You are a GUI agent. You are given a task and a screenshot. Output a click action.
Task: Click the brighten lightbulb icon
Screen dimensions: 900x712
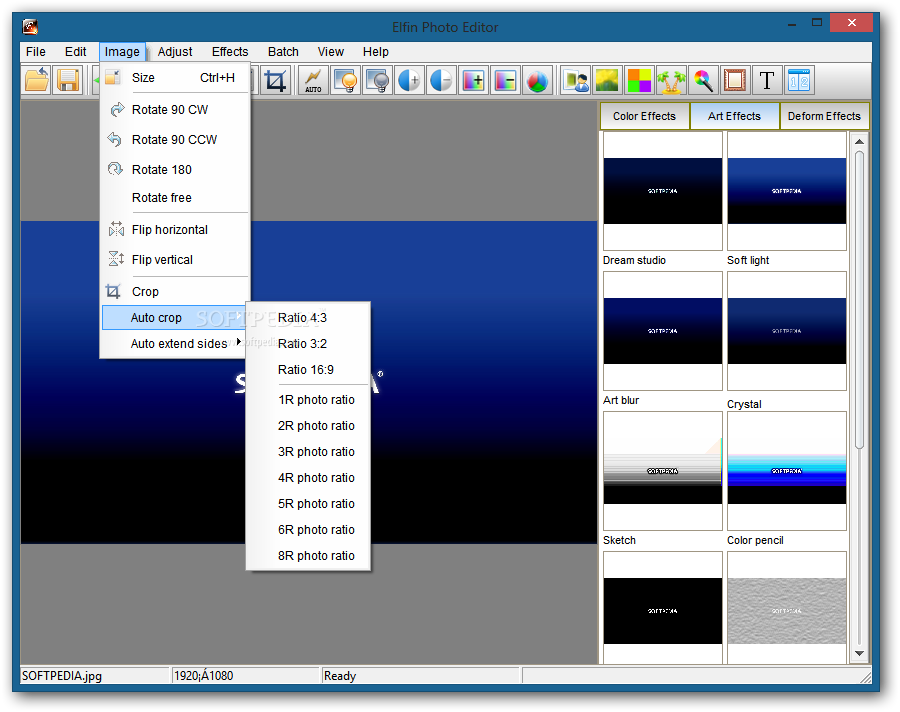[x=346, y=80]
